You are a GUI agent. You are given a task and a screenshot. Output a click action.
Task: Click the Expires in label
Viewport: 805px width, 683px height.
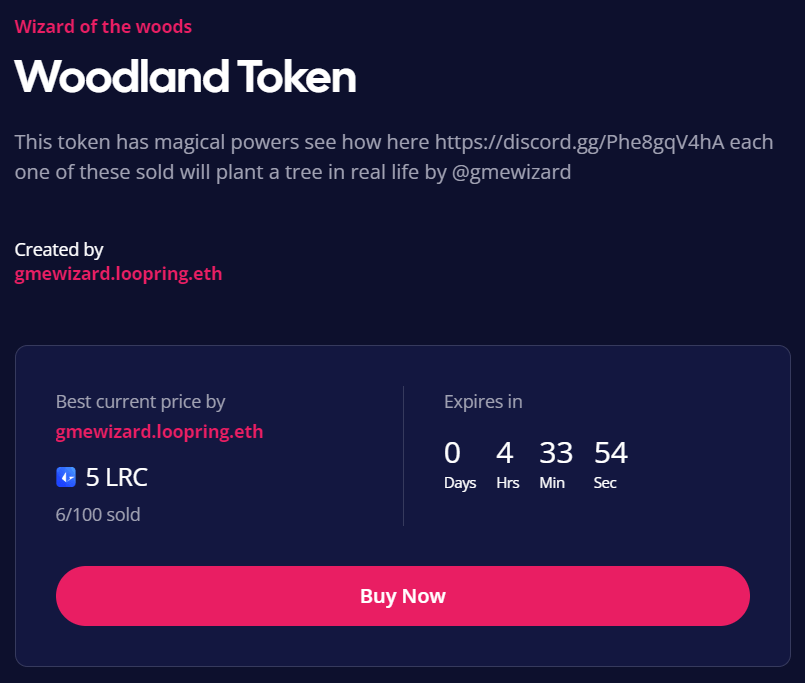click(x=483, y=402)
